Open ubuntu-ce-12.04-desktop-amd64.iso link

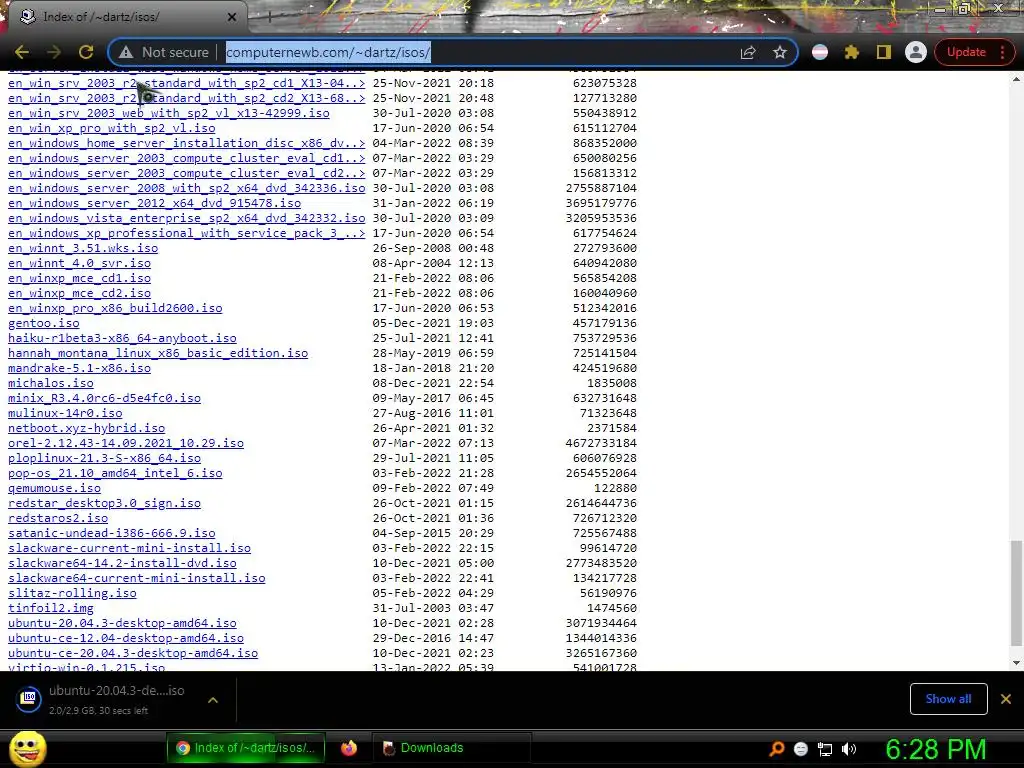pos(125,638)
